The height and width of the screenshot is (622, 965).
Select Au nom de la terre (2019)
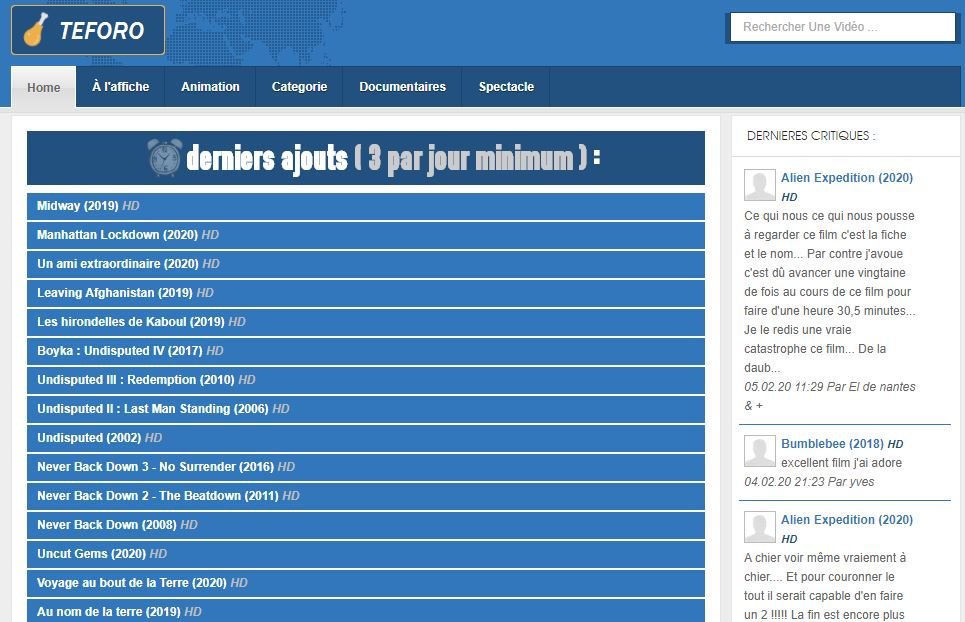tap(366, 610)
